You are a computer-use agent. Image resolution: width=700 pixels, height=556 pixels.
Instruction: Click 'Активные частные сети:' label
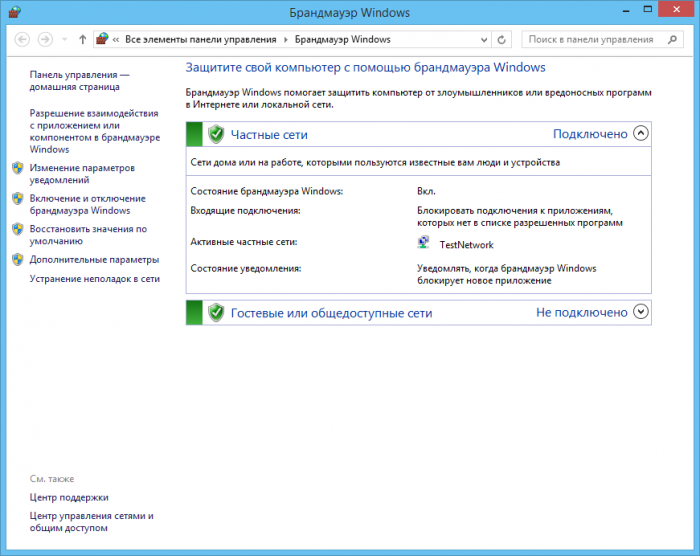point(244,242)
